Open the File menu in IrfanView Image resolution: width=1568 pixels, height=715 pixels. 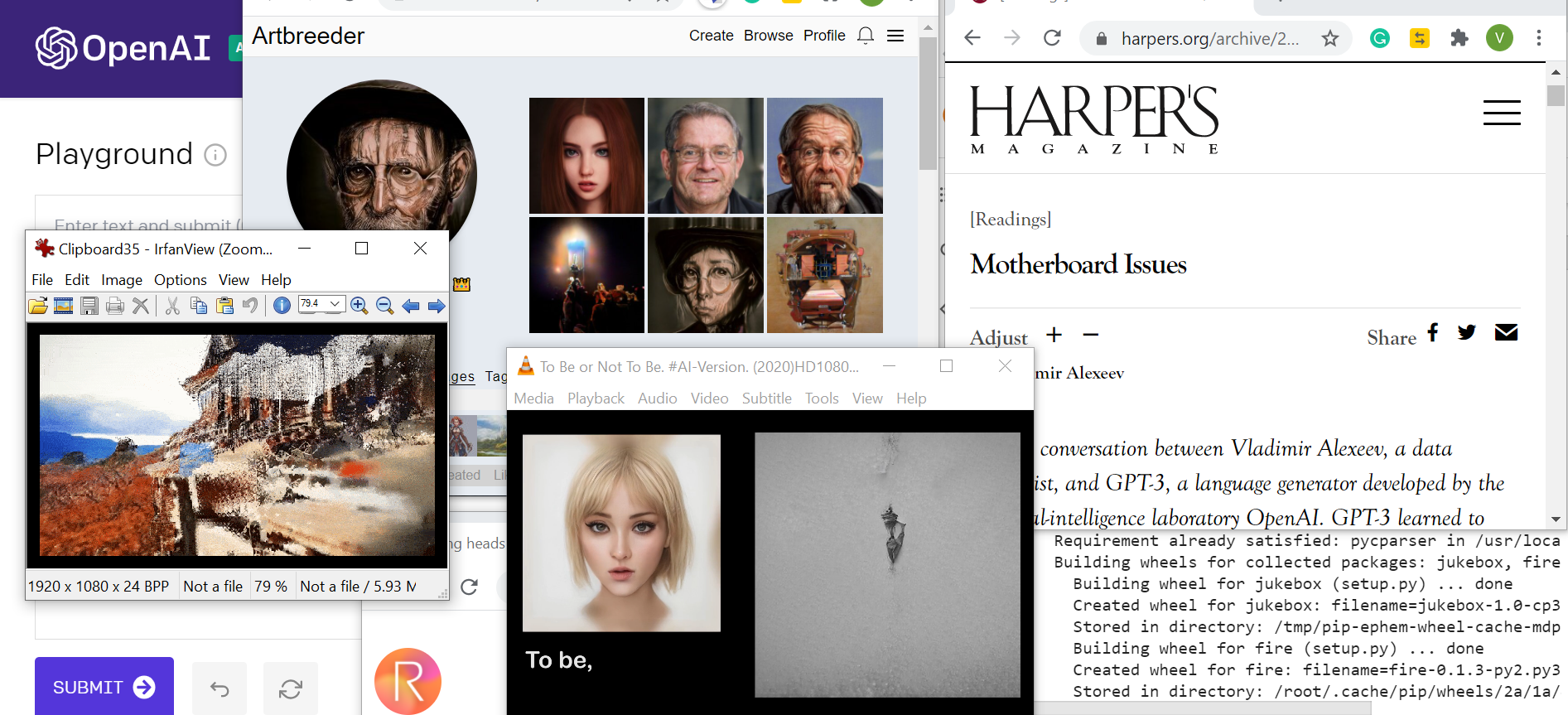point(42,280)
